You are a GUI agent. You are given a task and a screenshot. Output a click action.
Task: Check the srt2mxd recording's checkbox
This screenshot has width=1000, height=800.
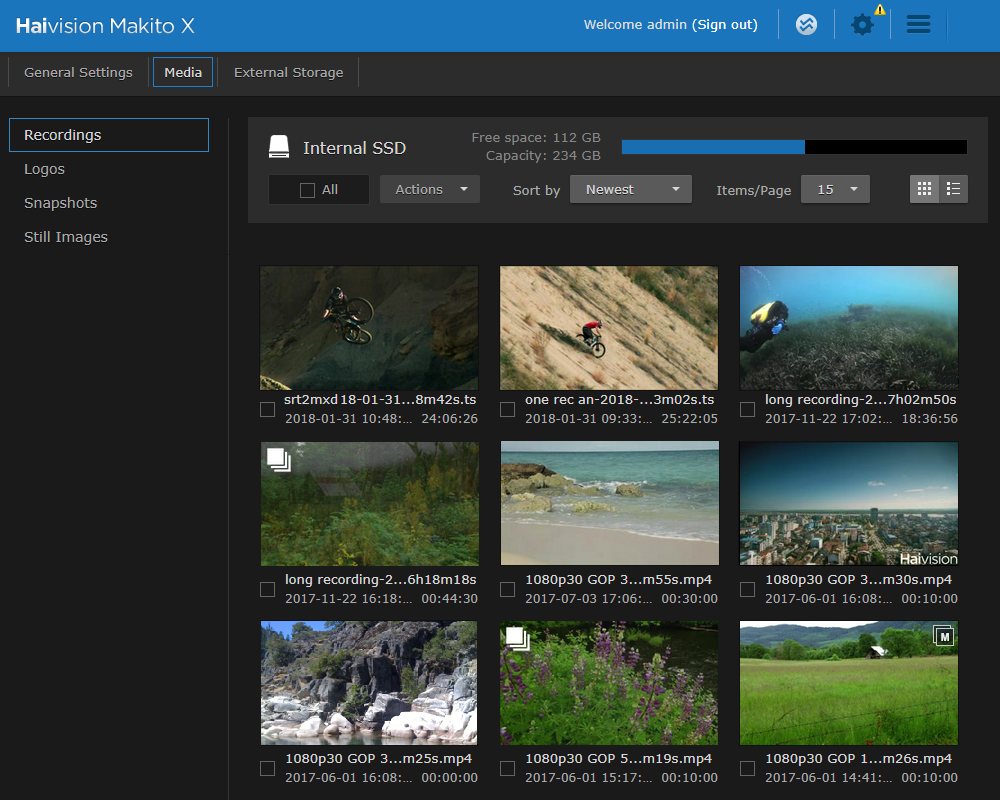pyautogui.click(x=267, y=409)
